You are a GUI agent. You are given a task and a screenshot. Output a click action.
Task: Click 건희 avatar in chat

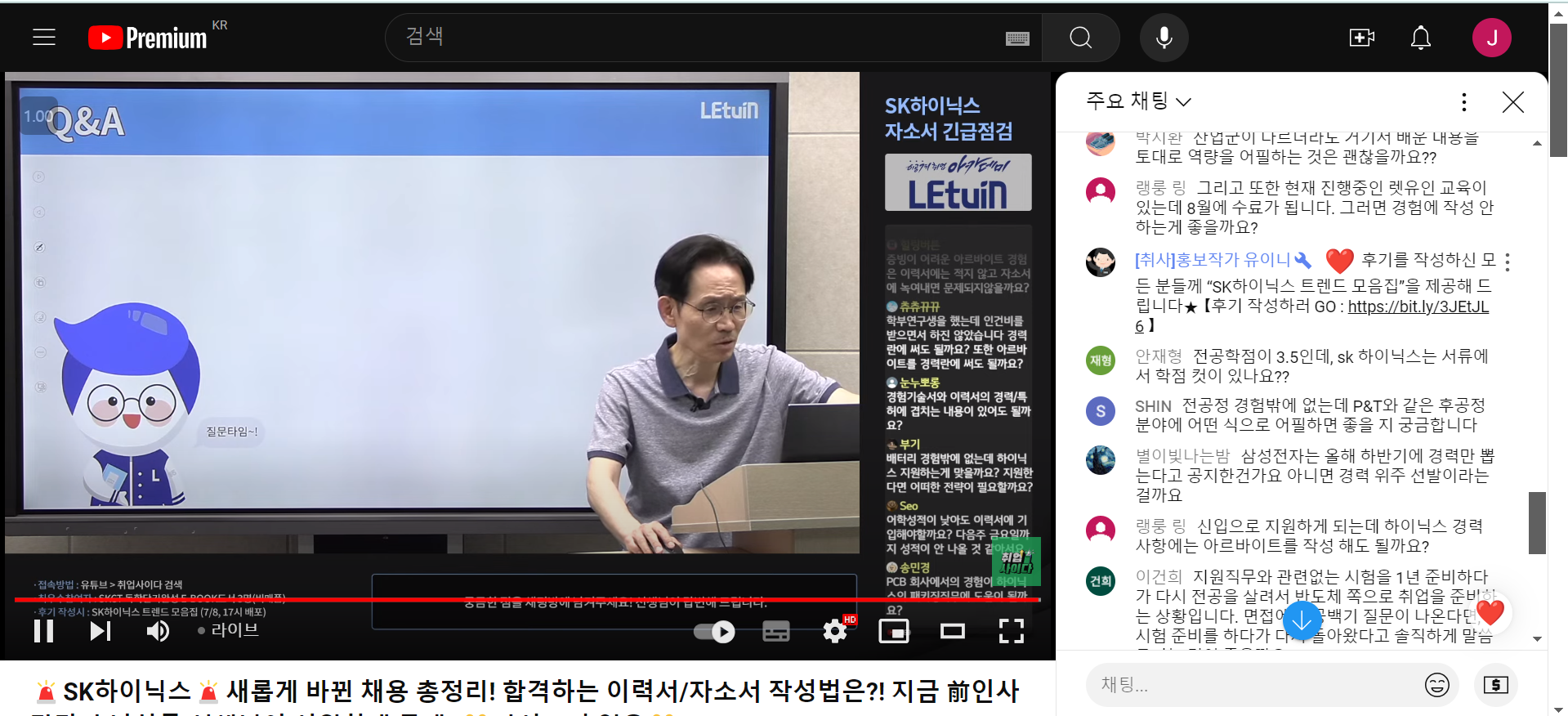click(1101, 581)
